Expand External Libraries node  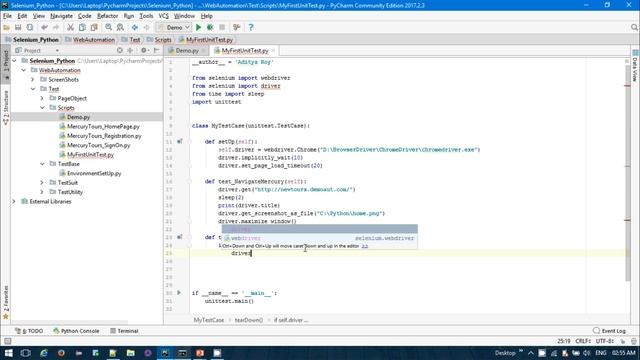pos(14,201)
